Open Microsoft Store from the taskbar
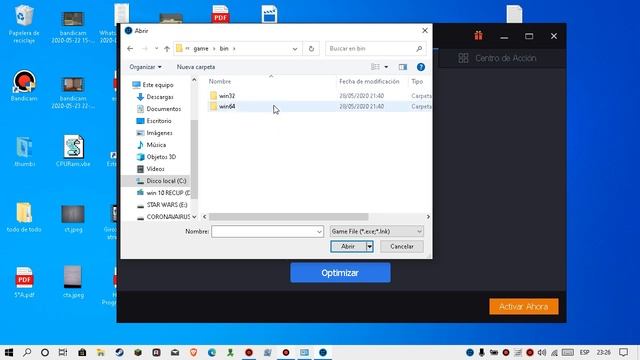This screenshot has width=640, height=360. coord(82,352)
